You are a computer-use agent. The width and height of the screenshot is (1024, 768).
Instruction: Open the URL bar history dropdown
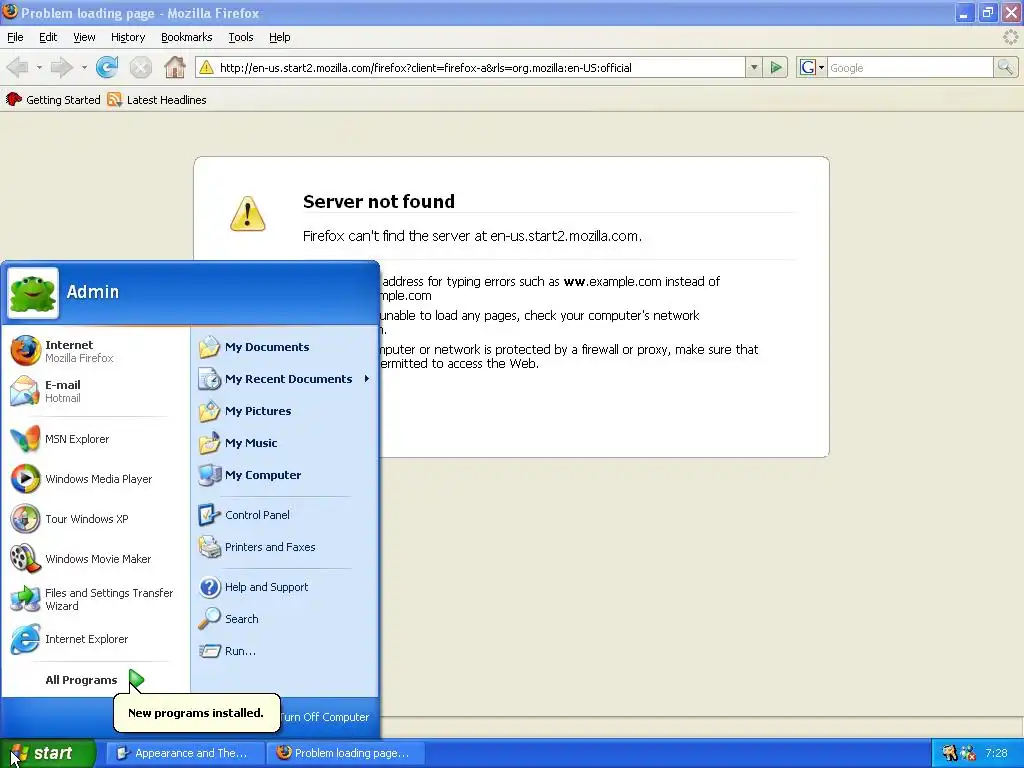(x=754, y=67)
